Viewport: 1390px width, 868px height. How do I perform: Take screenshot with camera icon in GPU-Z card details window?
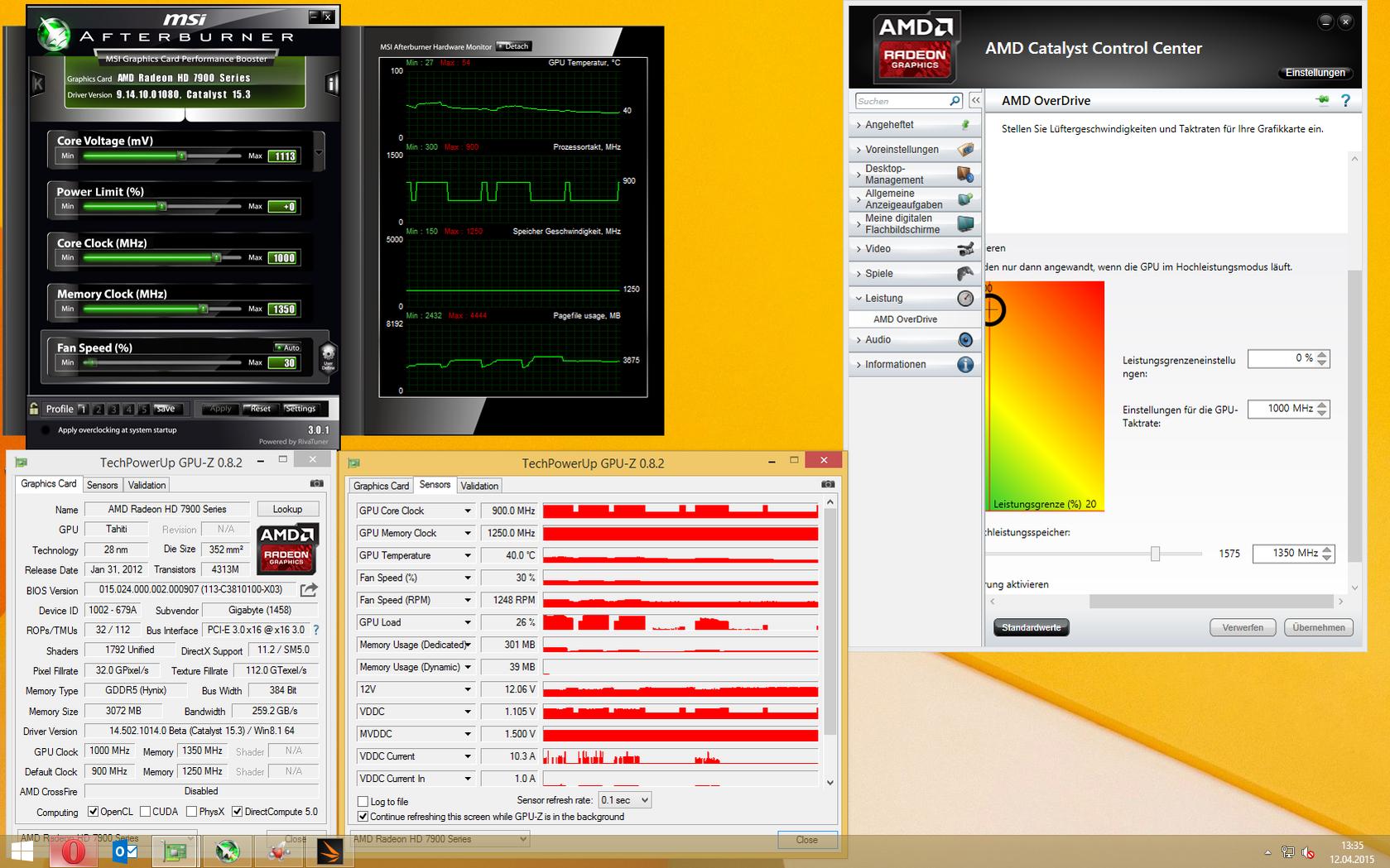pyautogui.click(x=316, y=483)
